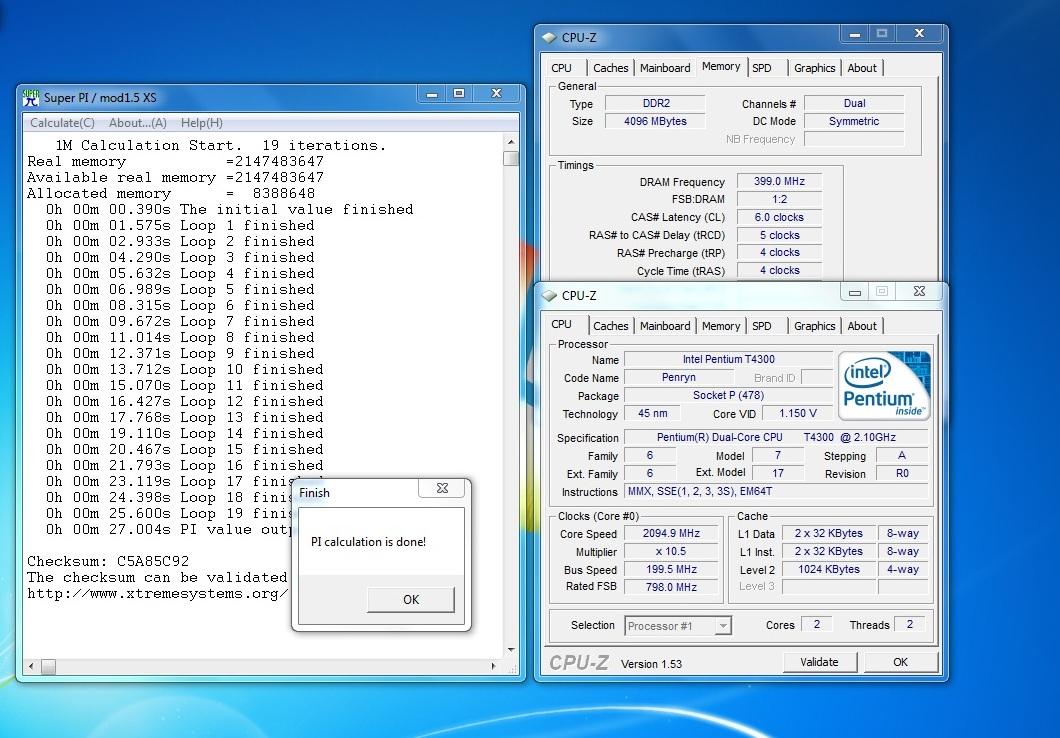Click the Code Name value Penryn
The height and width of the screenshot is (738, 1060).
(x=679, y=377)
